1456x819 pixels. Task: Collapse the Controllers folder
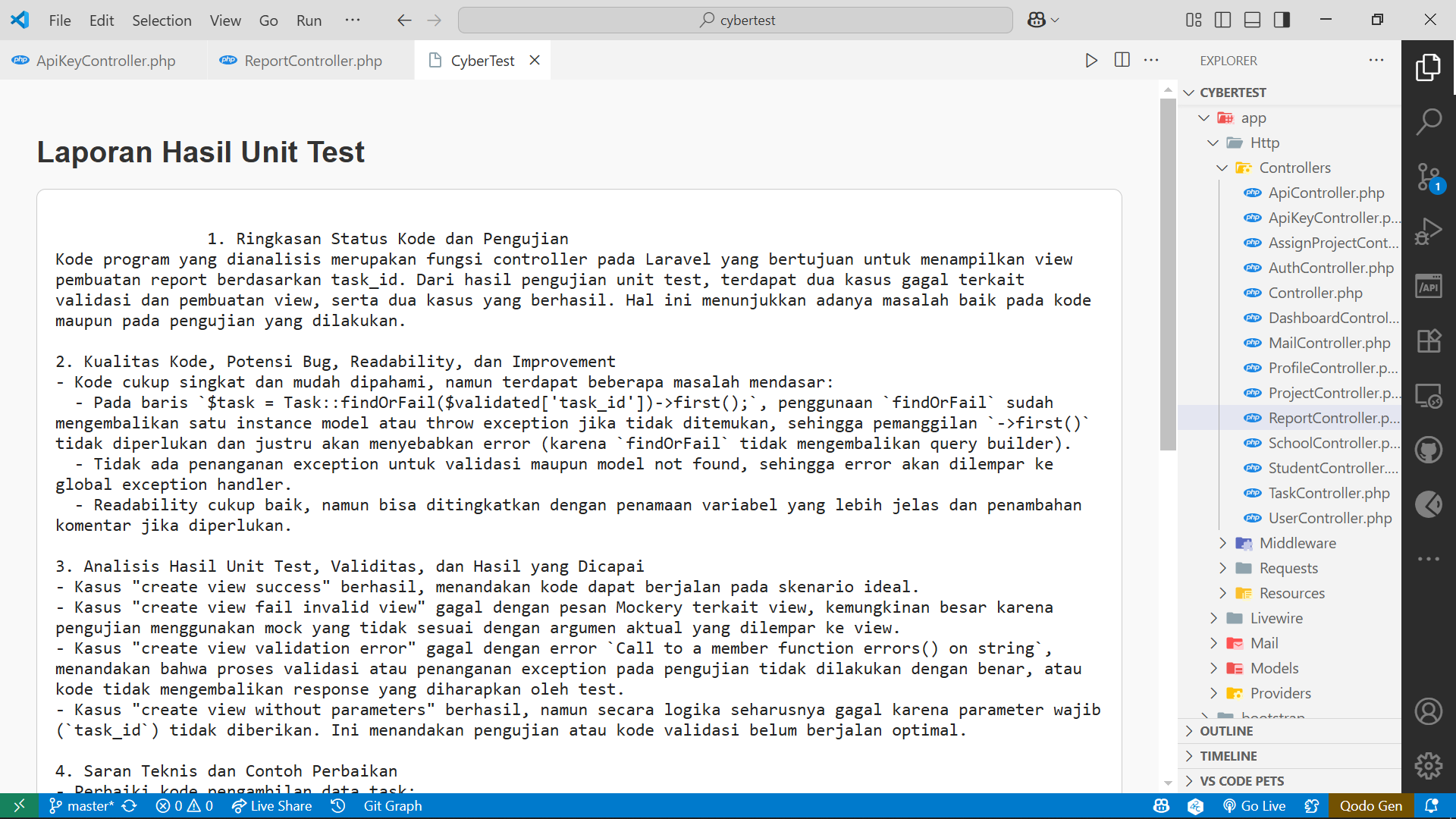click(x=1294, y=168)
